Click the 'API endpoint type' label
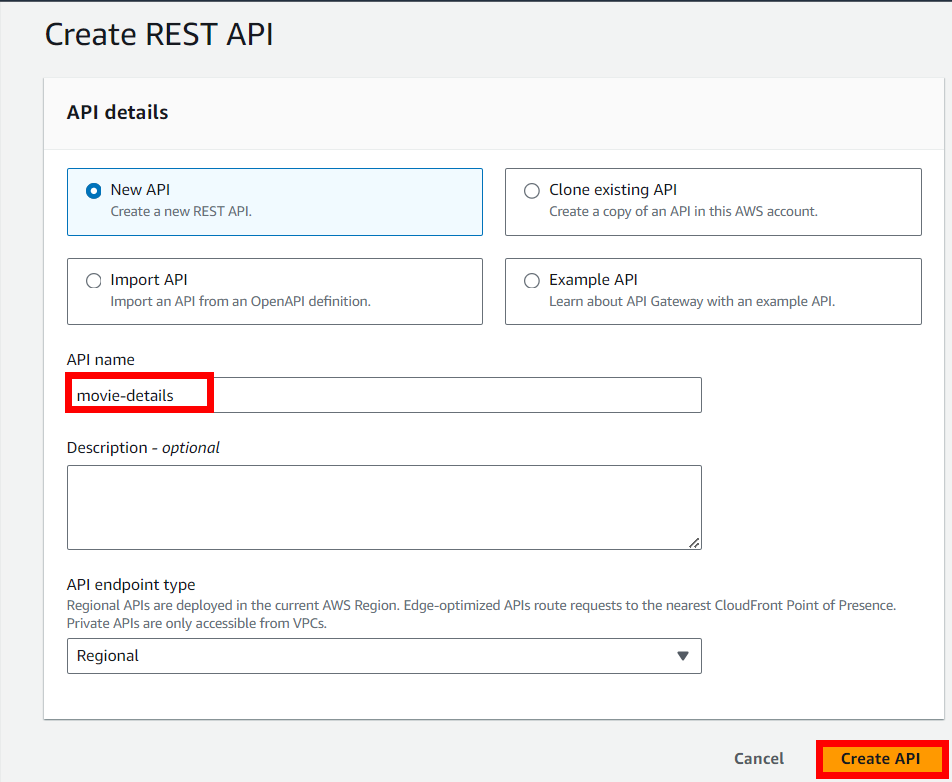This screenshot has width=952, height=782. tap(131, 585)
